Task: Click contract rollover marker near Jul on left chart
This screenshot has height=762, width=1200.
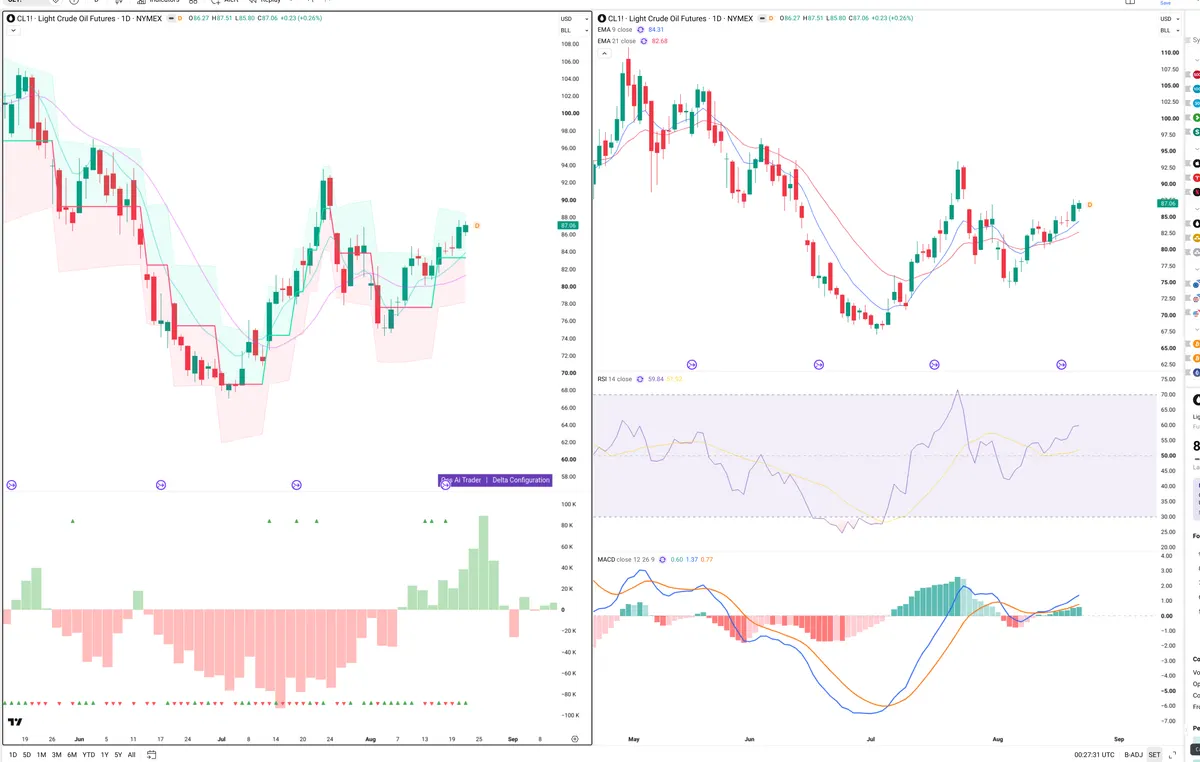Action: [x=296, y=485]
